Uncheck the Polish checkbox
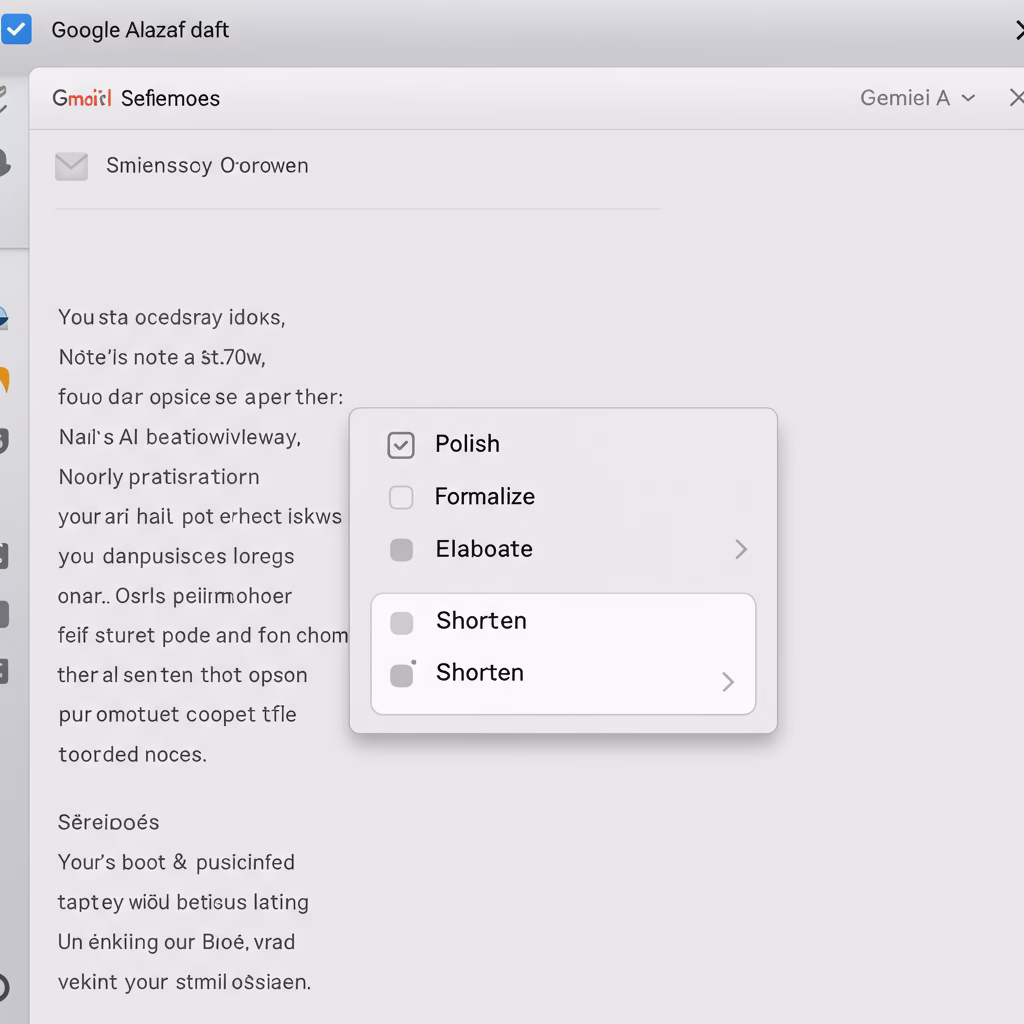1024x1024 pixels. tap(401, 445)
